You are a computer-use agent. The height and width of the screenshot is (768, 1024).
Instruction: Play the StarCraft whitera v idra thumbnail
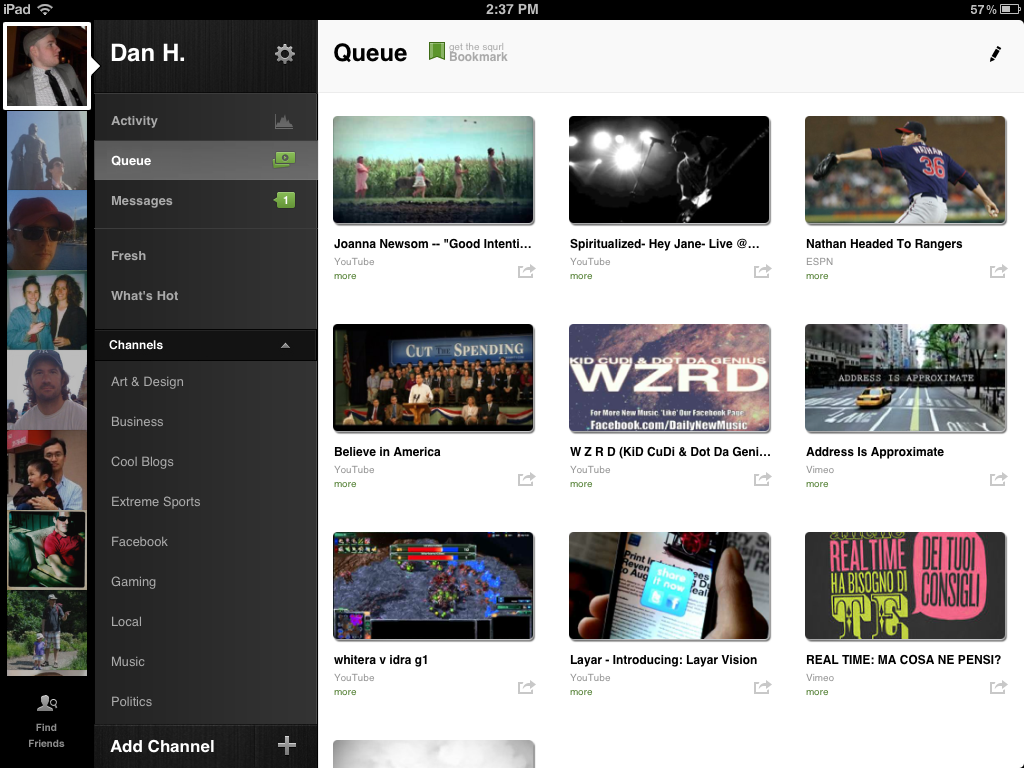click(x=433, y=586)
